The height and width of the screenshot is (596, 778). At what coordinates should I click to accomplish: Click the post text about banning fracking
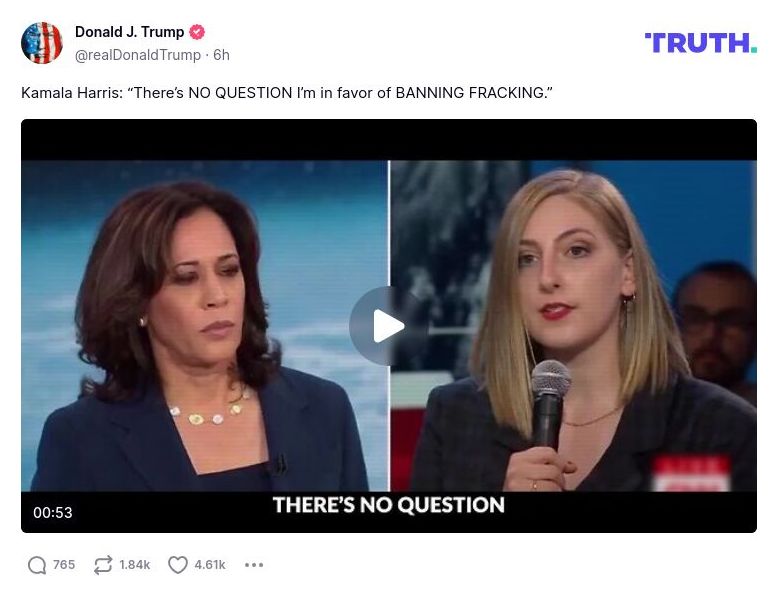click(x=287, y=93)
